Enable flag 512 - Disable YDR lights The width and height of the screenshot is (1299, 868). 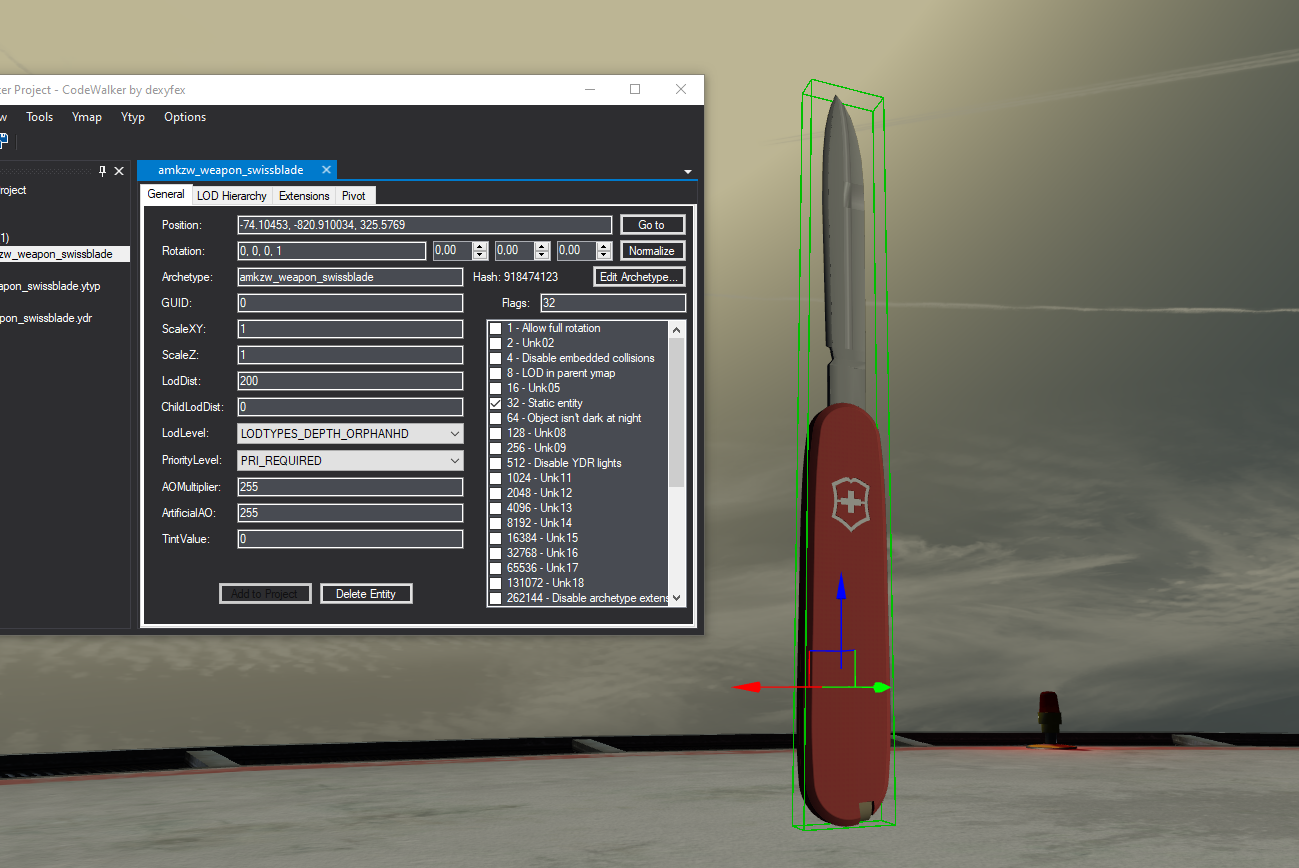(x=495, y=463)
